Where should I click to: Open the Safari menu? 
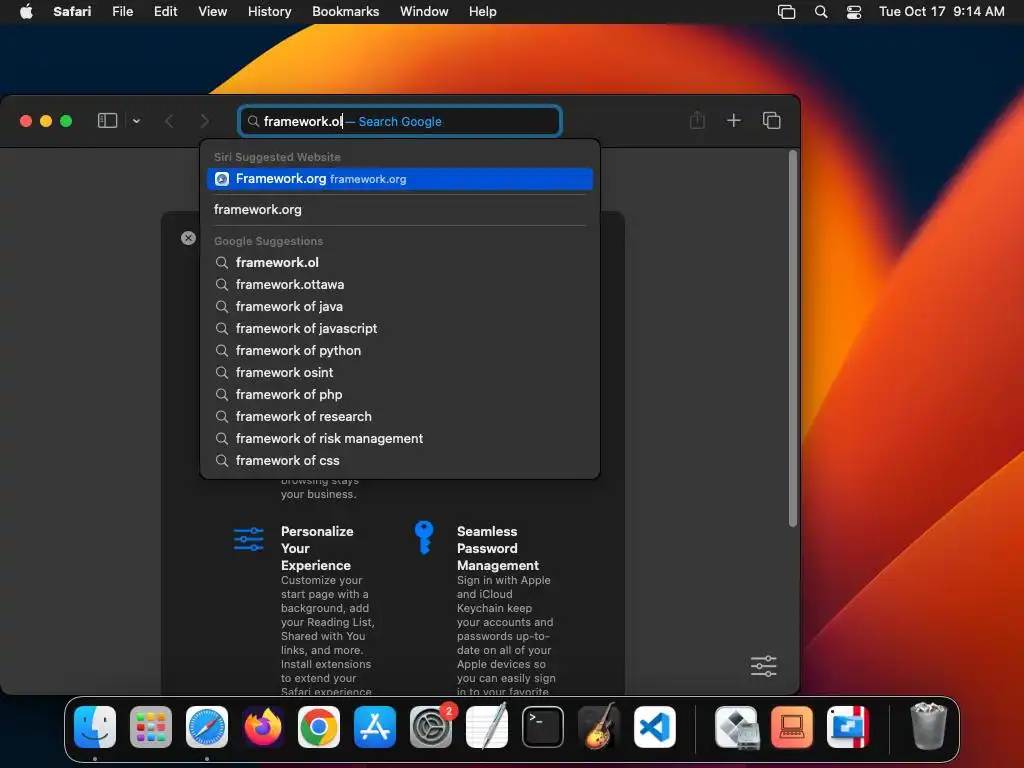72,12
